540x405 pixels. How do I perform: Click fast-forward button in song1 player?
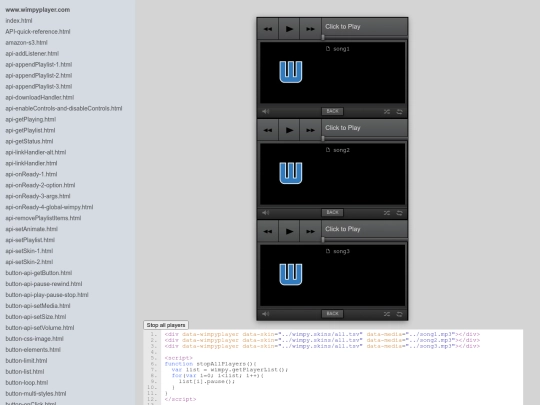(310, 29)
